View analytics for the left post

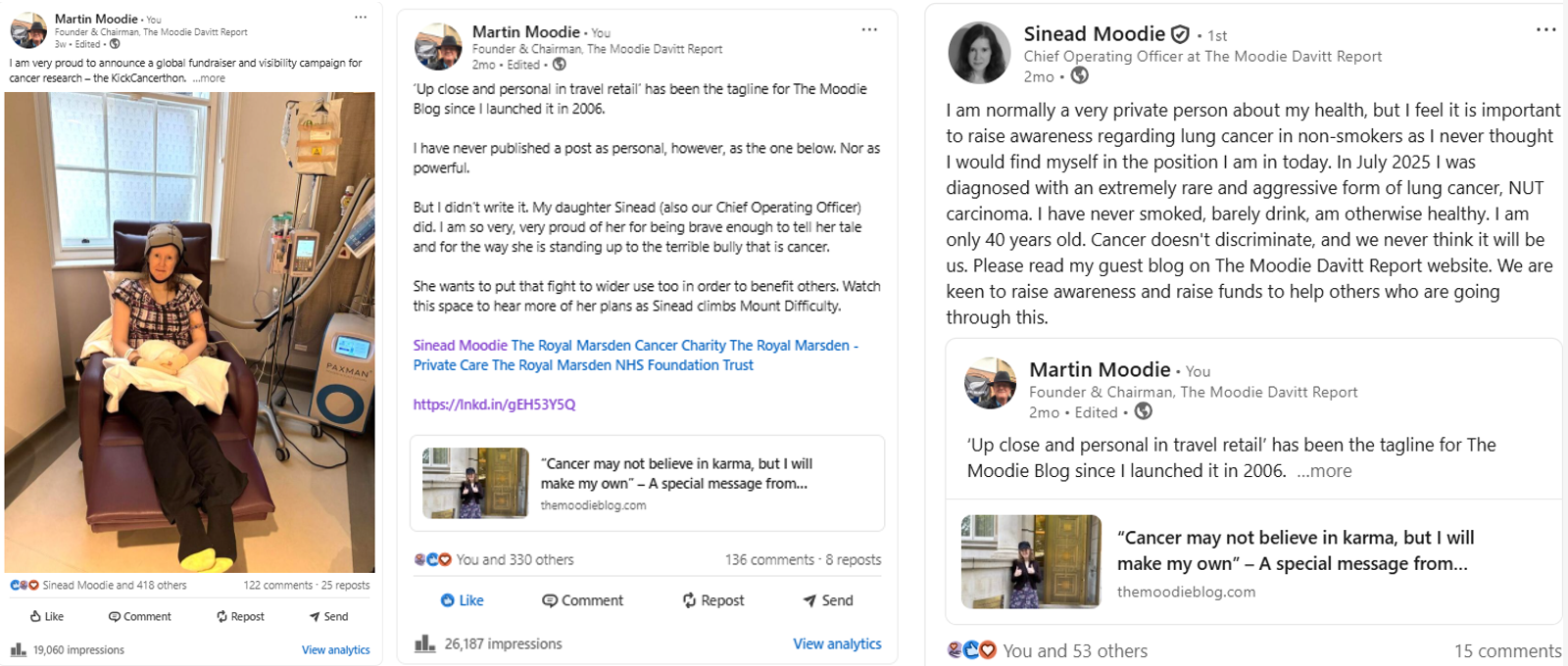[x=336, y=650]
